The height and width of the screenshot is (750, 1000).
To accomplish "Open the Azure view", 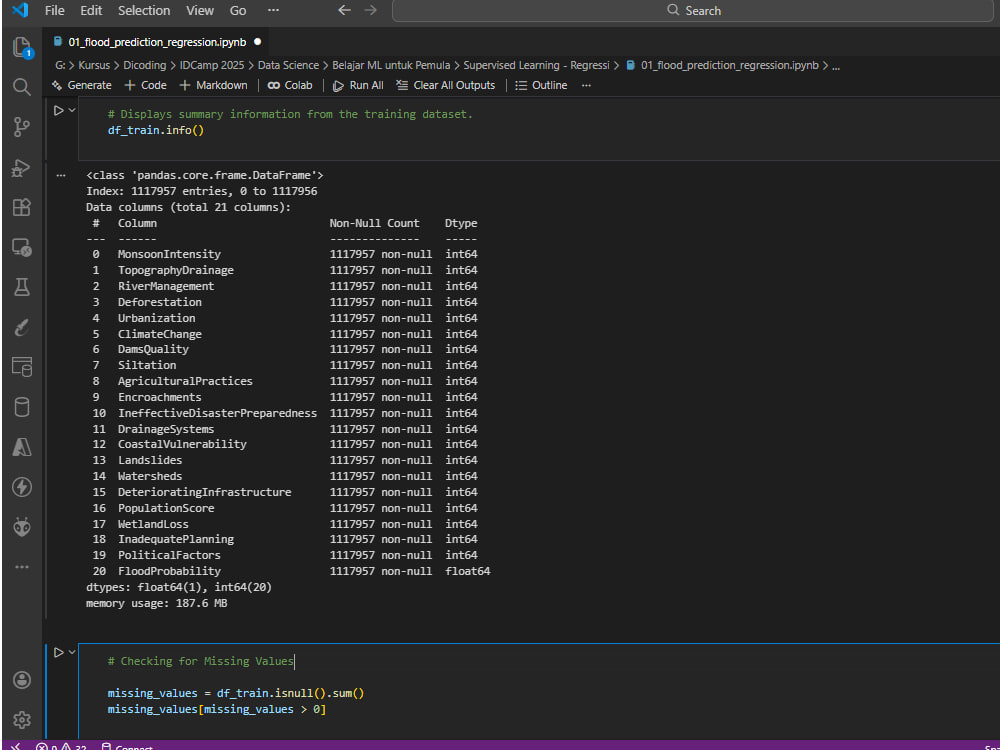I will [x=22, y=447].
